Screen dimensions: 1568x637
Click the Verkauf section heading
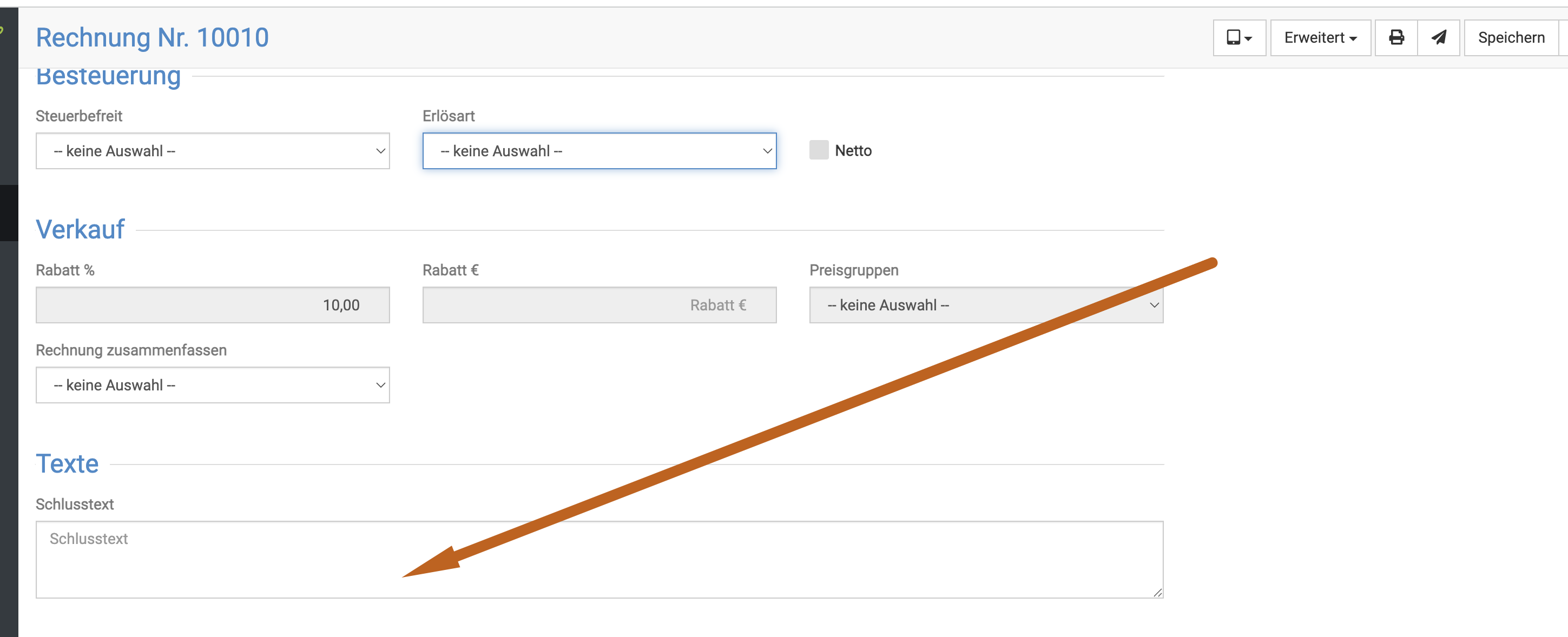click(x=80, y=230)
